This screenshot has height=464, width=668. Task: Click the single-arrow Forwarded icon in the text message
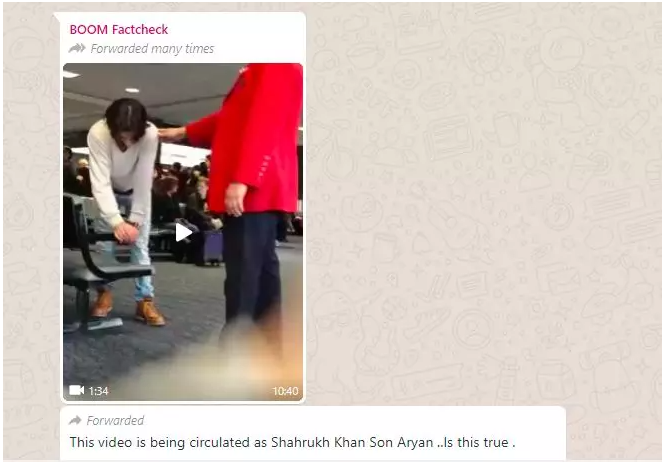tap(75, 421)
